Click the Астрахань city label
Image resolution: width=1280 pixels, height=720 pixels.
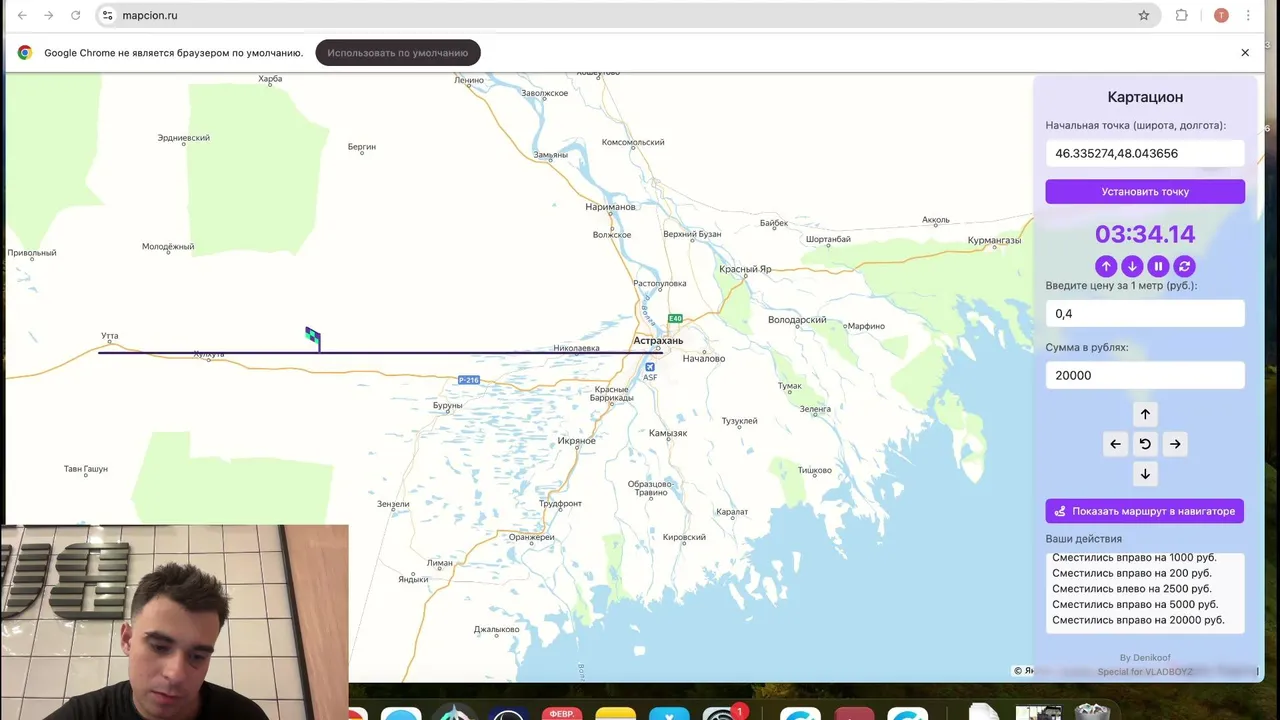point(658,341)
